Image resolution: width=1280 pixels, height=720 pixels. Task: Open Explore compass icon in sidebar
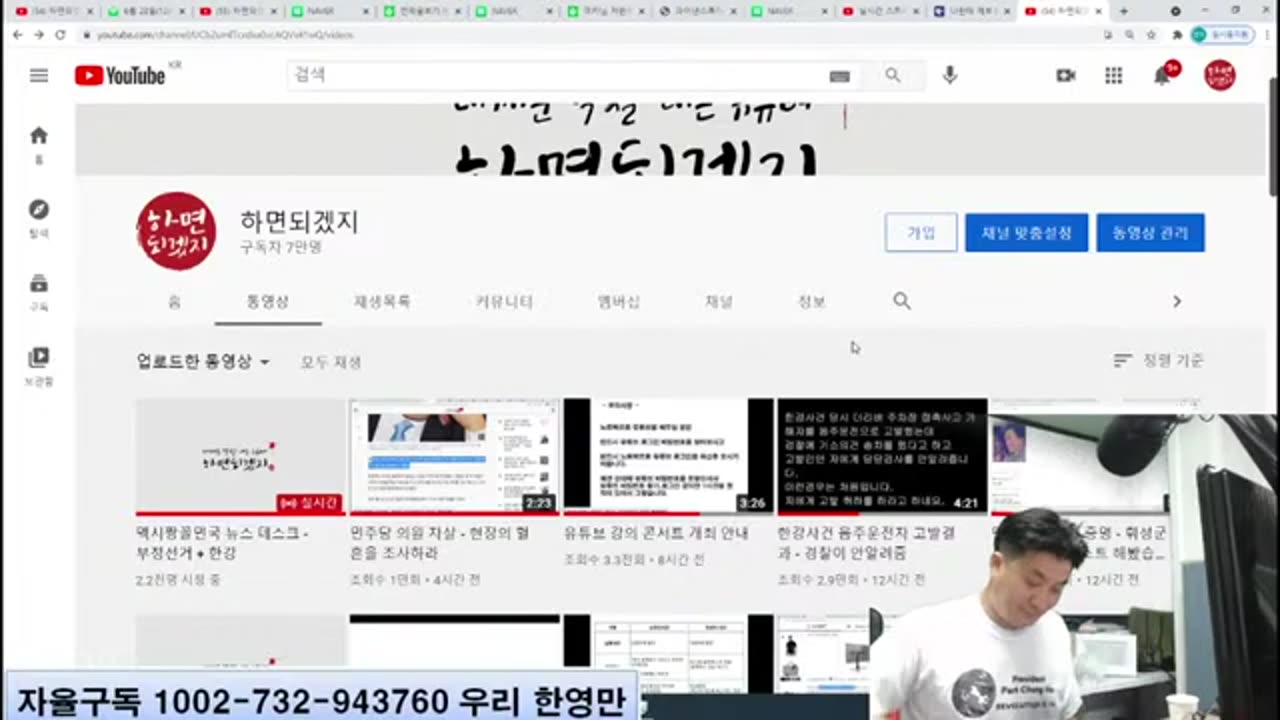[x=39, y=218]
